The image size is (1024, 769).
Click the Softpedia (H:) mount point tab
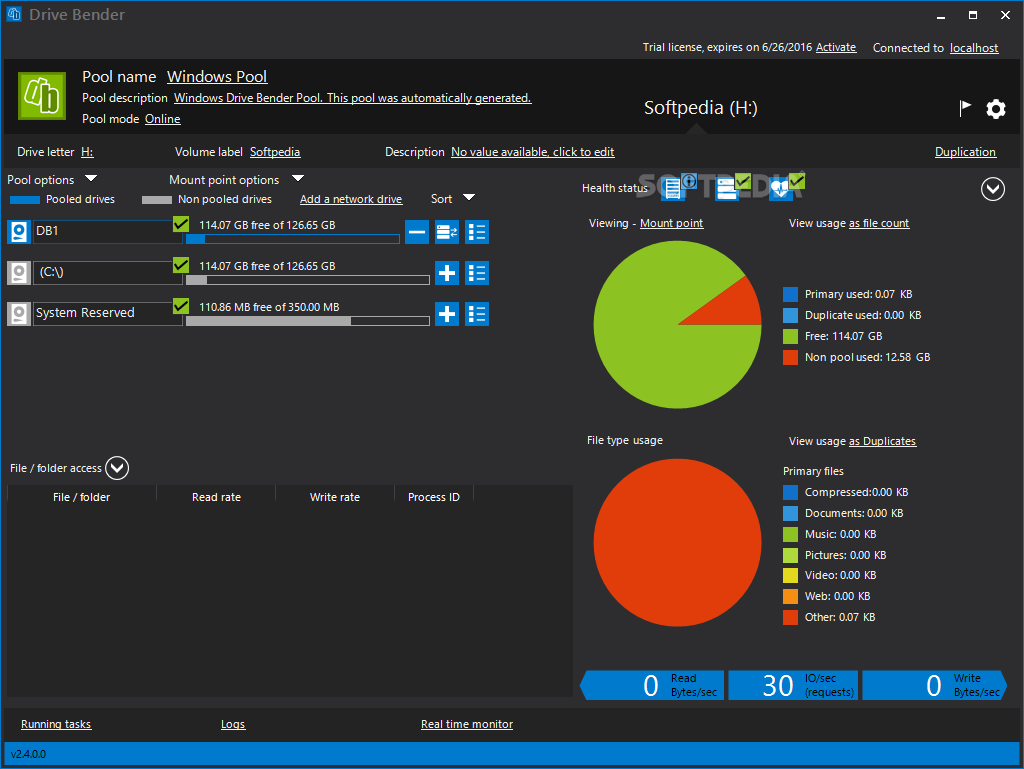701,108
